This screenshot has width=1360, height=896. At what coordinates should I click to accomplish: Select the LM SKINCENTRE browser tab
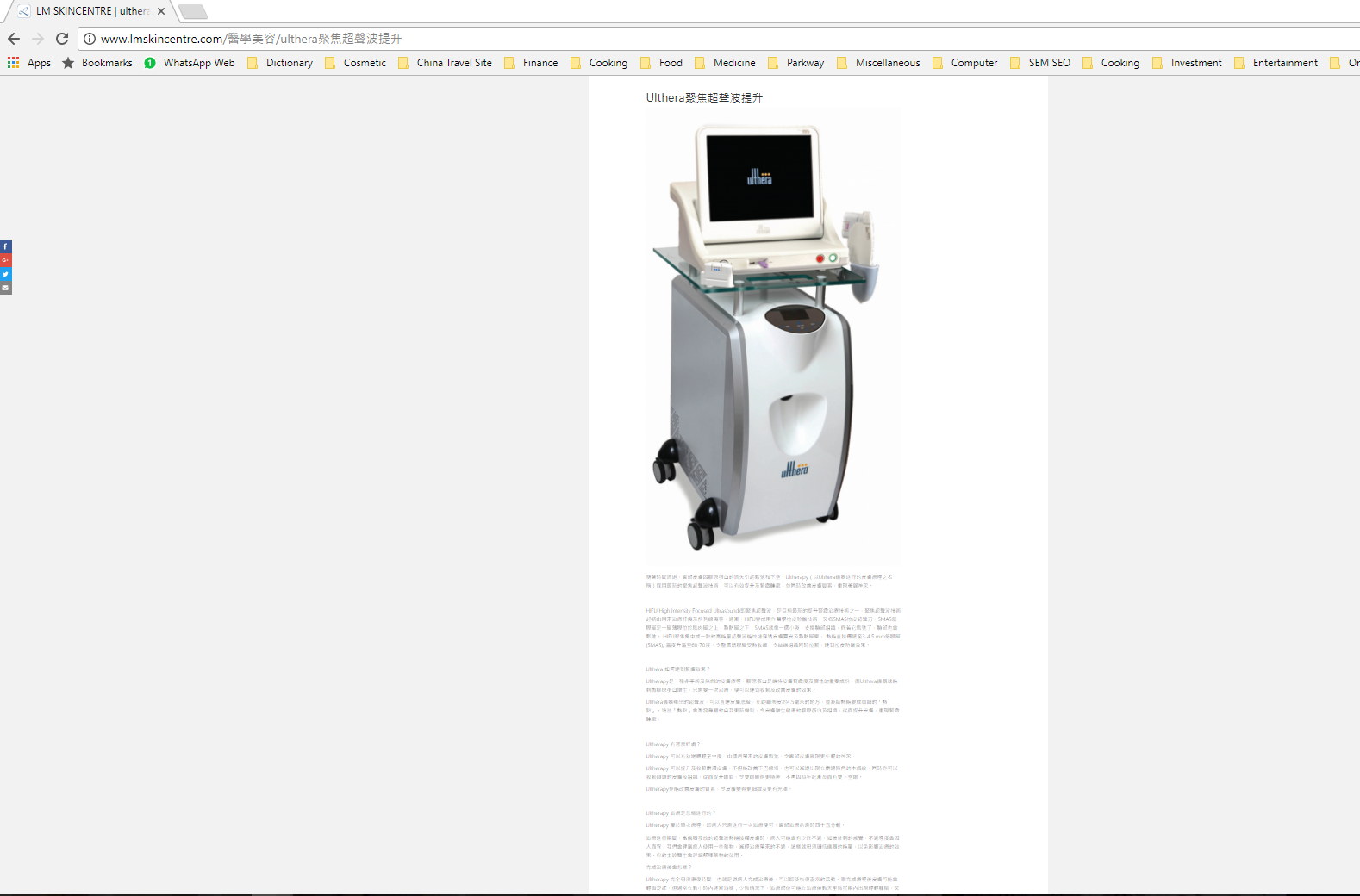[x=86, y=11]
